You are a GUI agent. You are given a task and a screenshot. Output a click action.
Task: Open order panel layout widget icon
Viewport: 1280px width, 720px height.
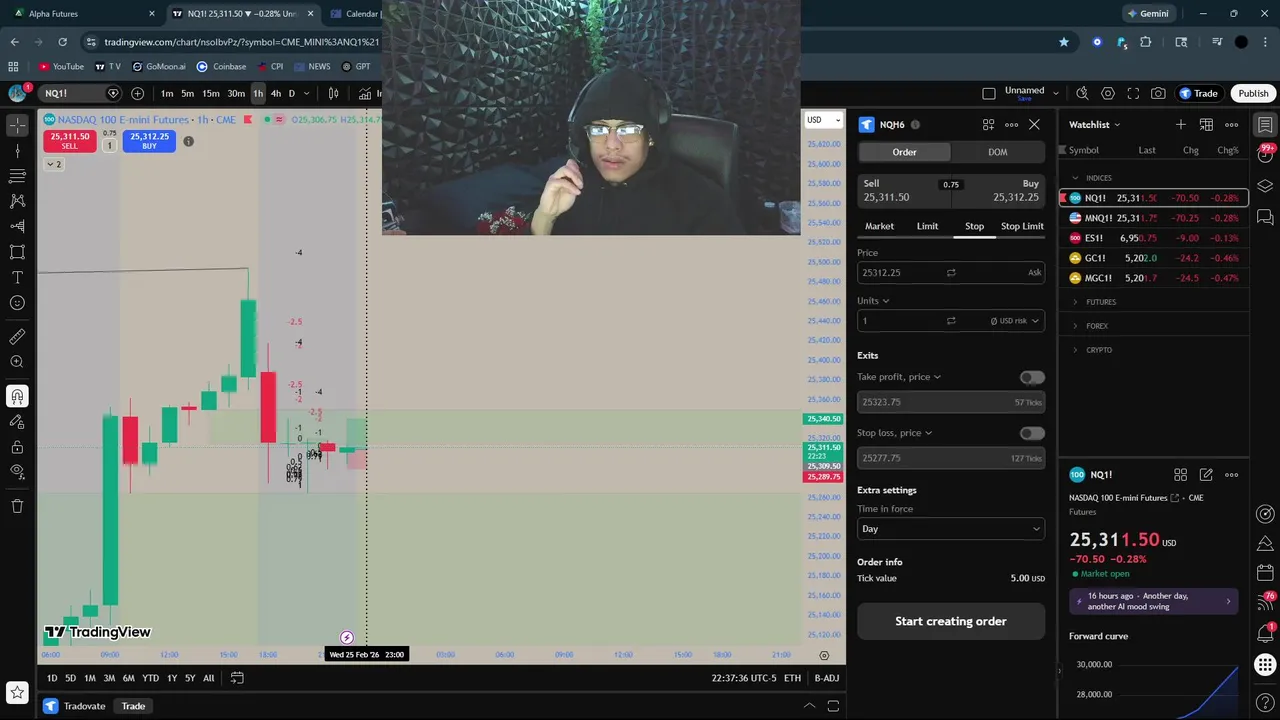(x=988, y=124)
